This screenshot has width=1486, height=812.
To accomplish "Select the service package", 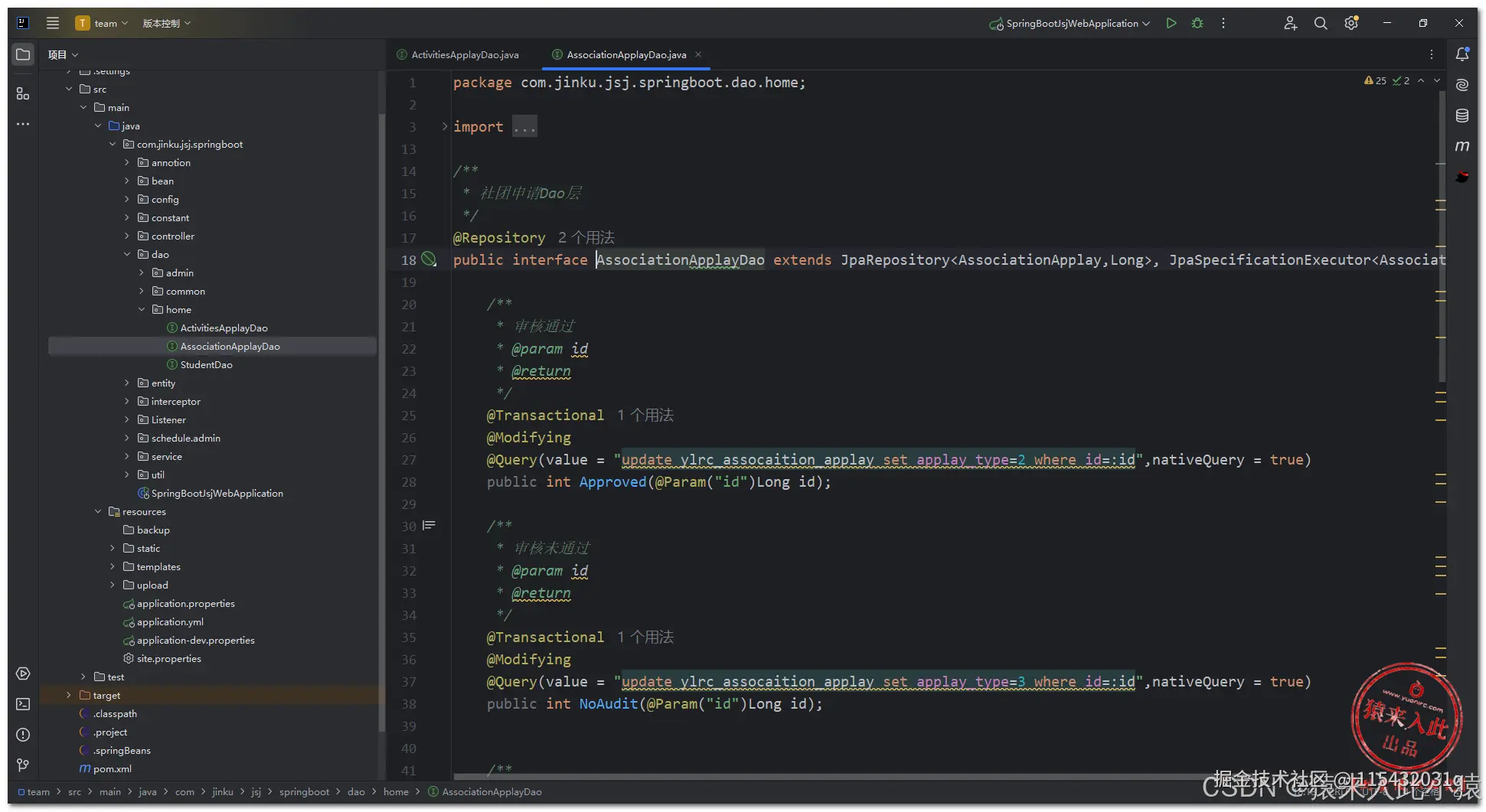I will (159, 456).
